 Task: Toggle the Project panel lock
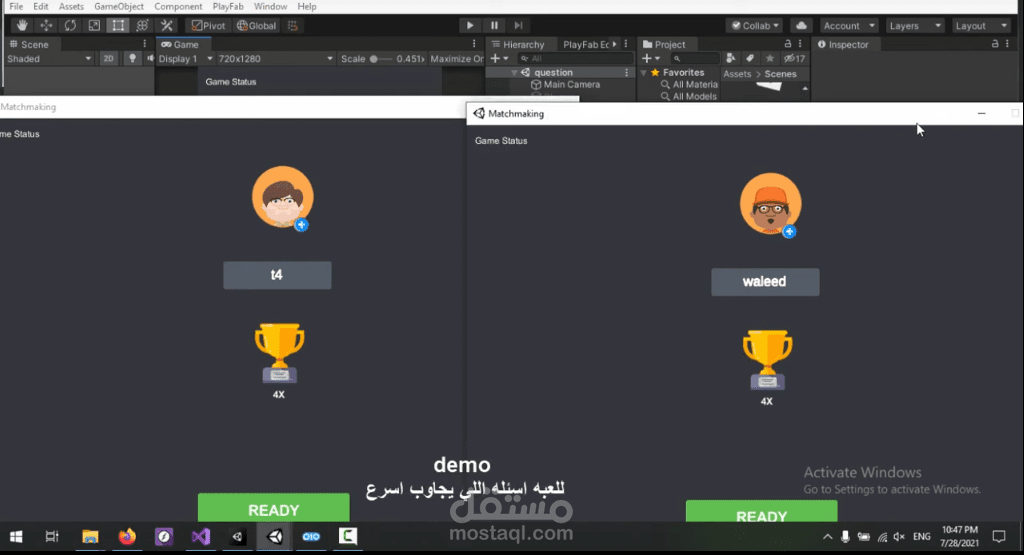point(788,44)
